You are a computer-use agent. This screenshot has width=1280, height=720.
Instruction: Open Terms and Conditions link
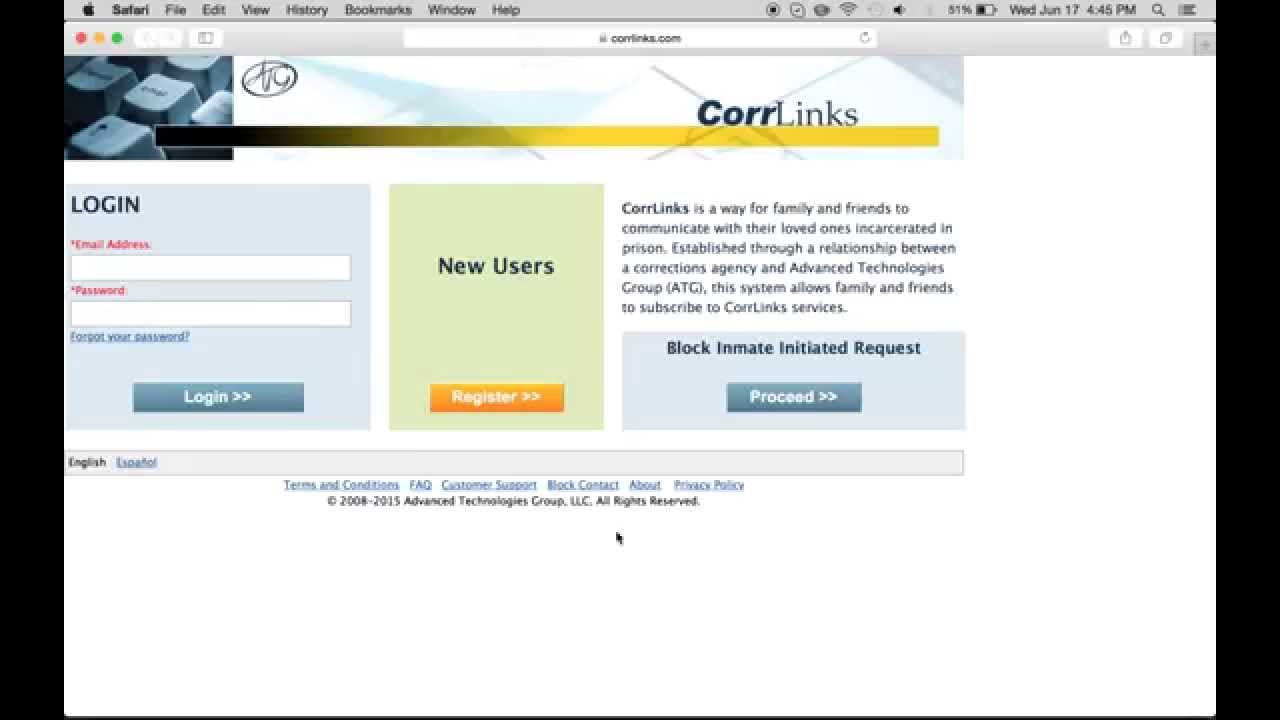(x=341, y=485)
